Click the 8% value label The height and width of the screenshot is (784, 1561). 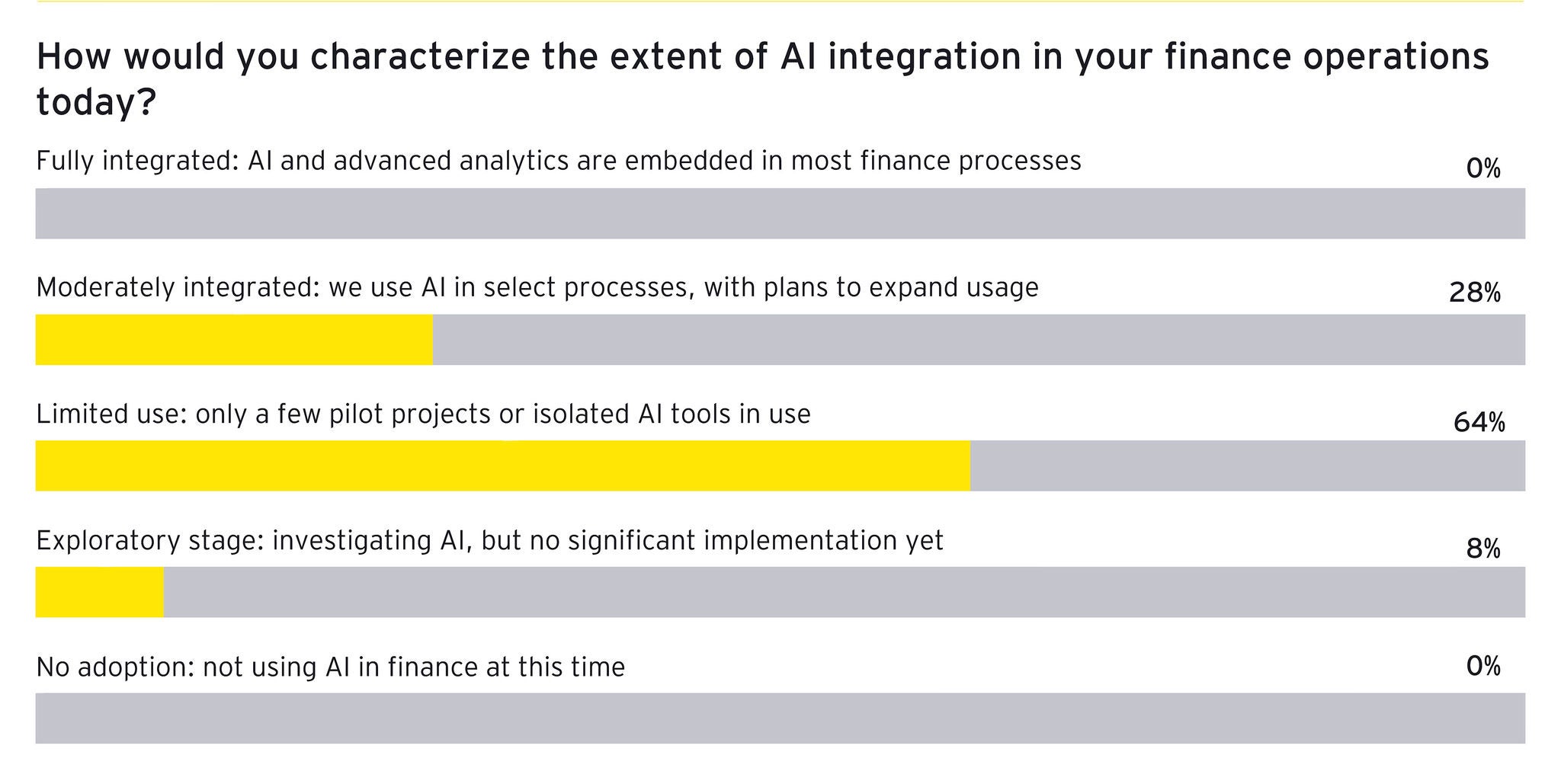click(1482, 548)
